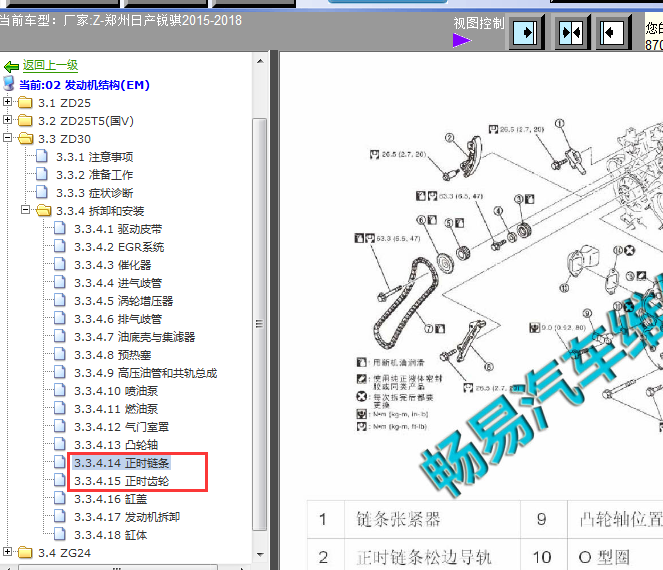Click the green back arrow icon

[11, 66]
